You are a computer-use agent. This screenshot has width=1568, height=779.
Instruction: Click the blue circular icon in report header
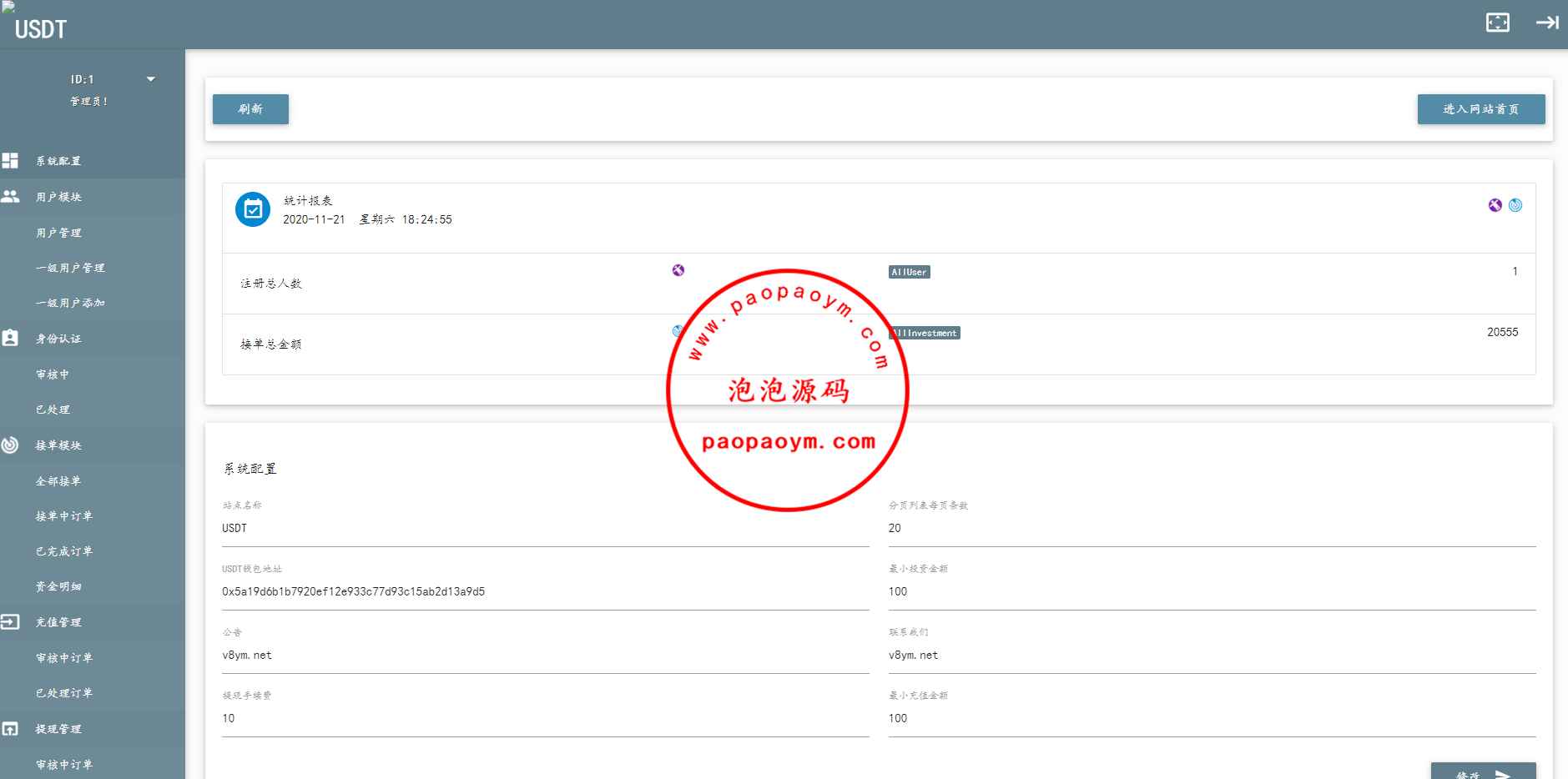[1515, 205]
